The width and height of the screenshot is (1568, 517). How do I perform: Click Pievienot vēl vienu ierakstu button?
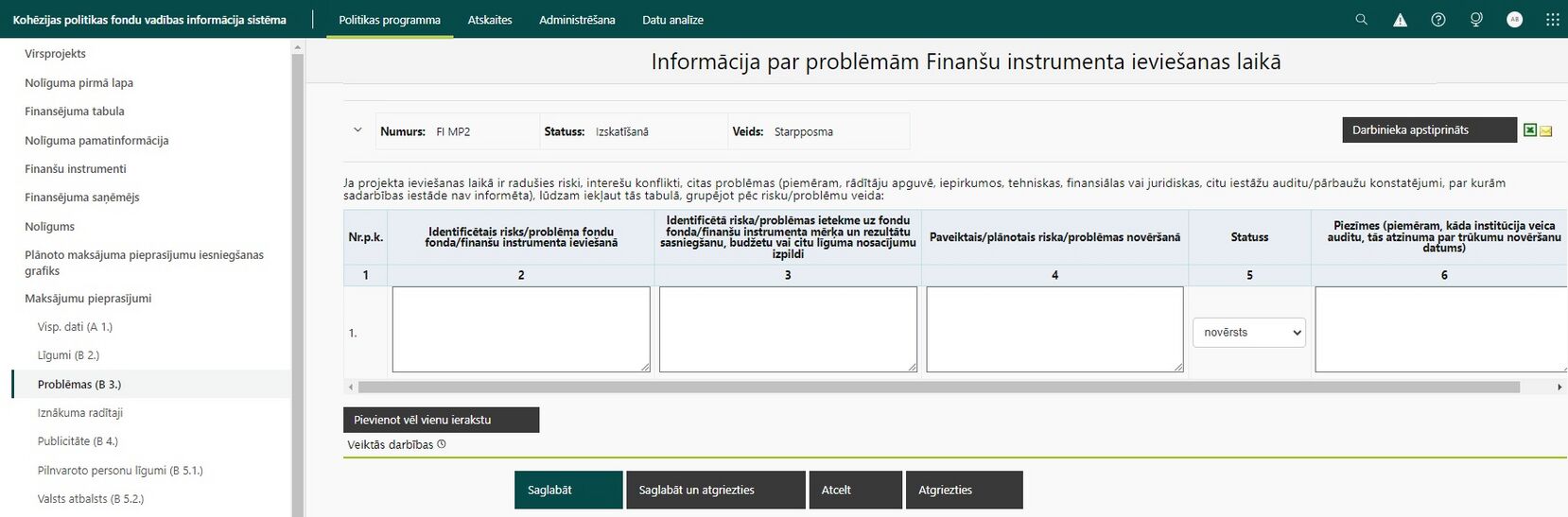point(441,420)
